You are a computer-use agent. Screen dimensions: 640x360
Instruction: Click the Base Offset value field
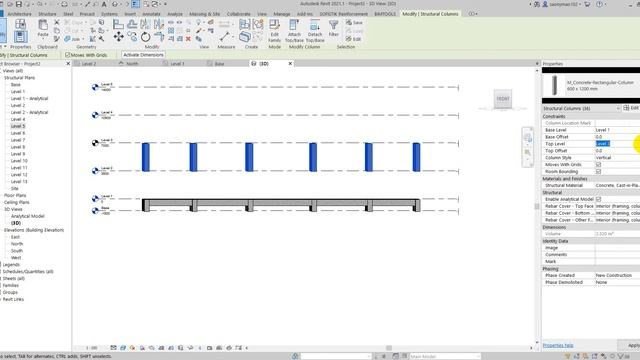click(x=617, y=137)
